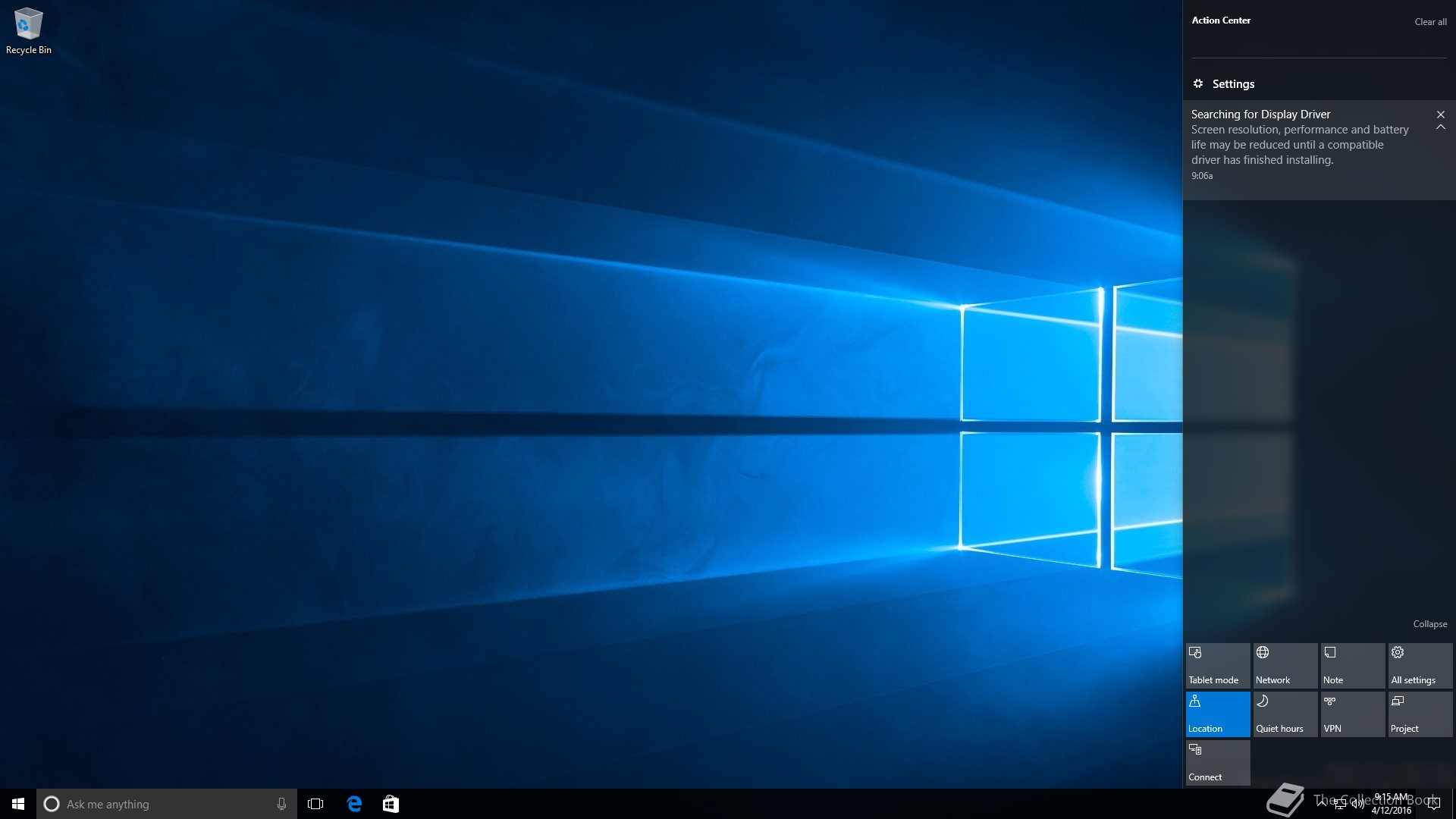
Task: Open the VPN quick action
Action: click(x=1353, y=714)
